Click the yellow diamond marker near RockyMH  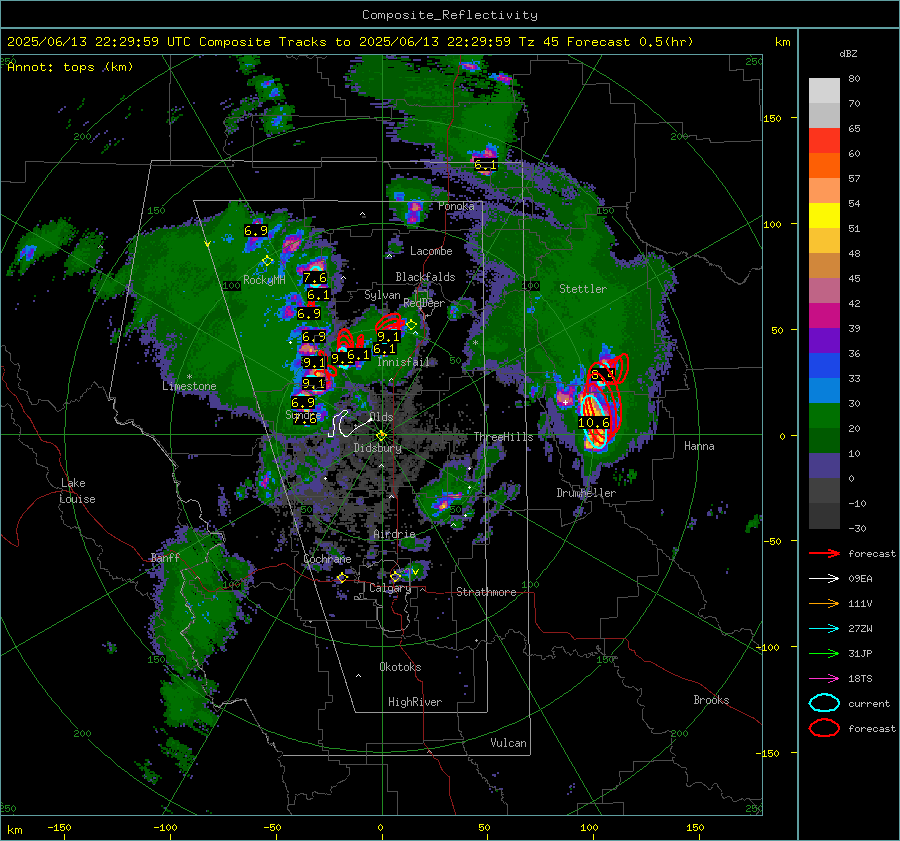coord(267,261)
